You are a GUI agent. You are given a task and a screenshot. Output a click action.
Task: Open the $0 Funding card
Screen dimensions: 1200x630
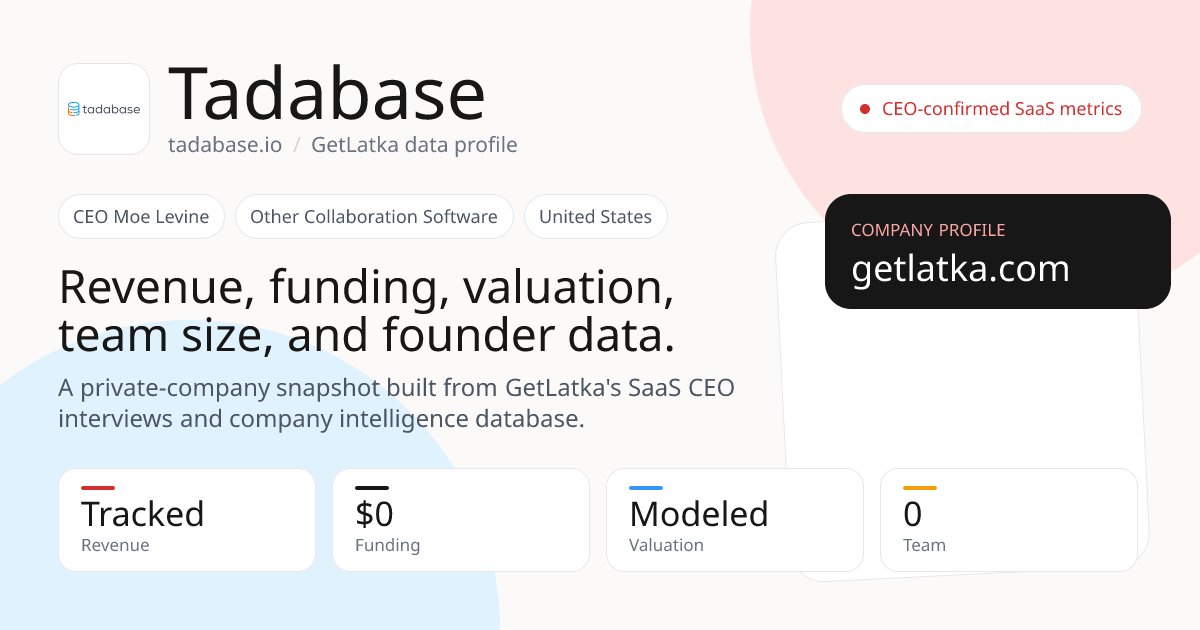[461, 520]
